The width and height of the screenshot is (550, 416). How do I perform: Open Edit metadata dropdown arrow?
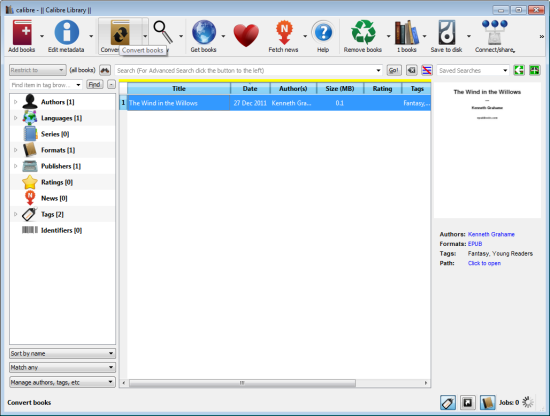[91, 36]
